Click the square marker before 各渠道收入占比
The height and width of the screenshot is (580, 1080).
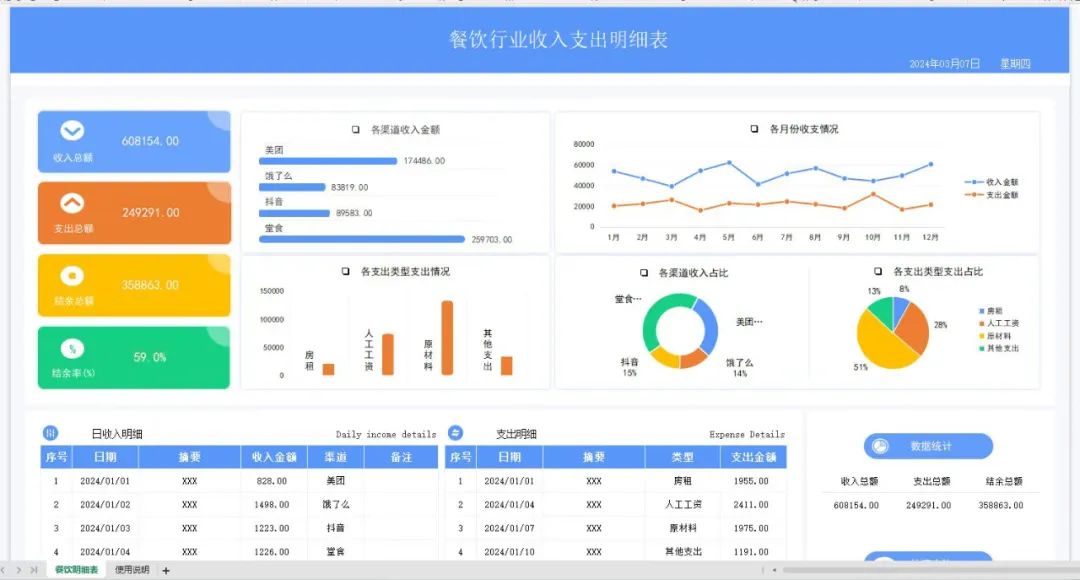pyautogui.click(x=644, y=273)
